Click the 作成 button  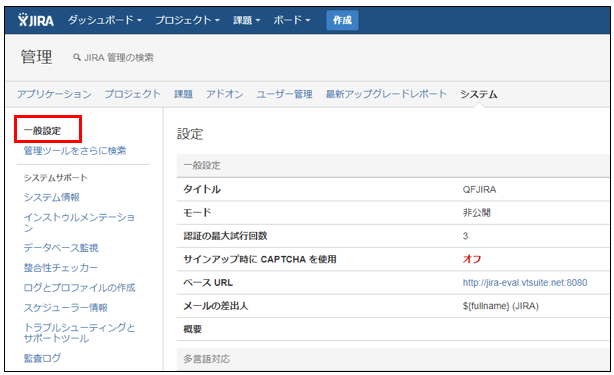pos(342,20)
